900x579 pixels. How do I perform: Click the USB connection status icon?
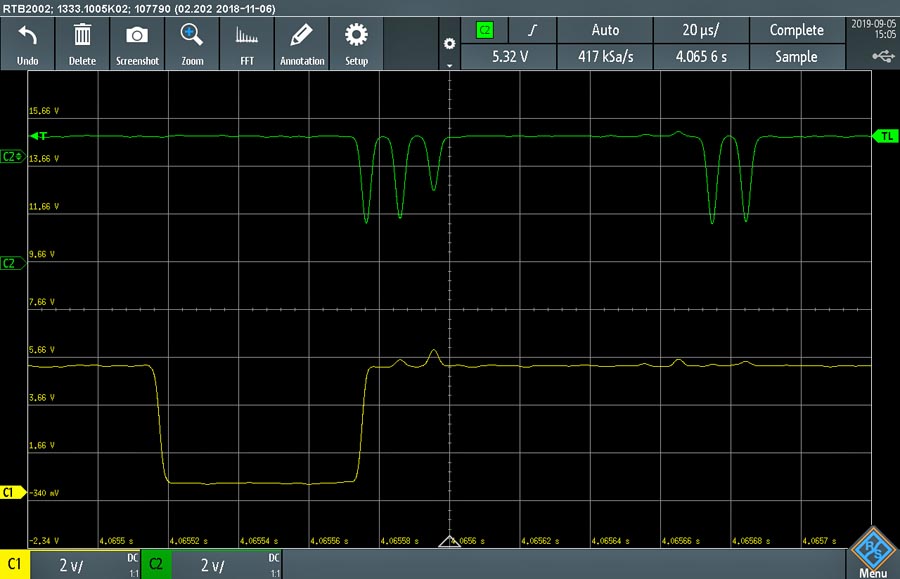[x=883, y=56]
